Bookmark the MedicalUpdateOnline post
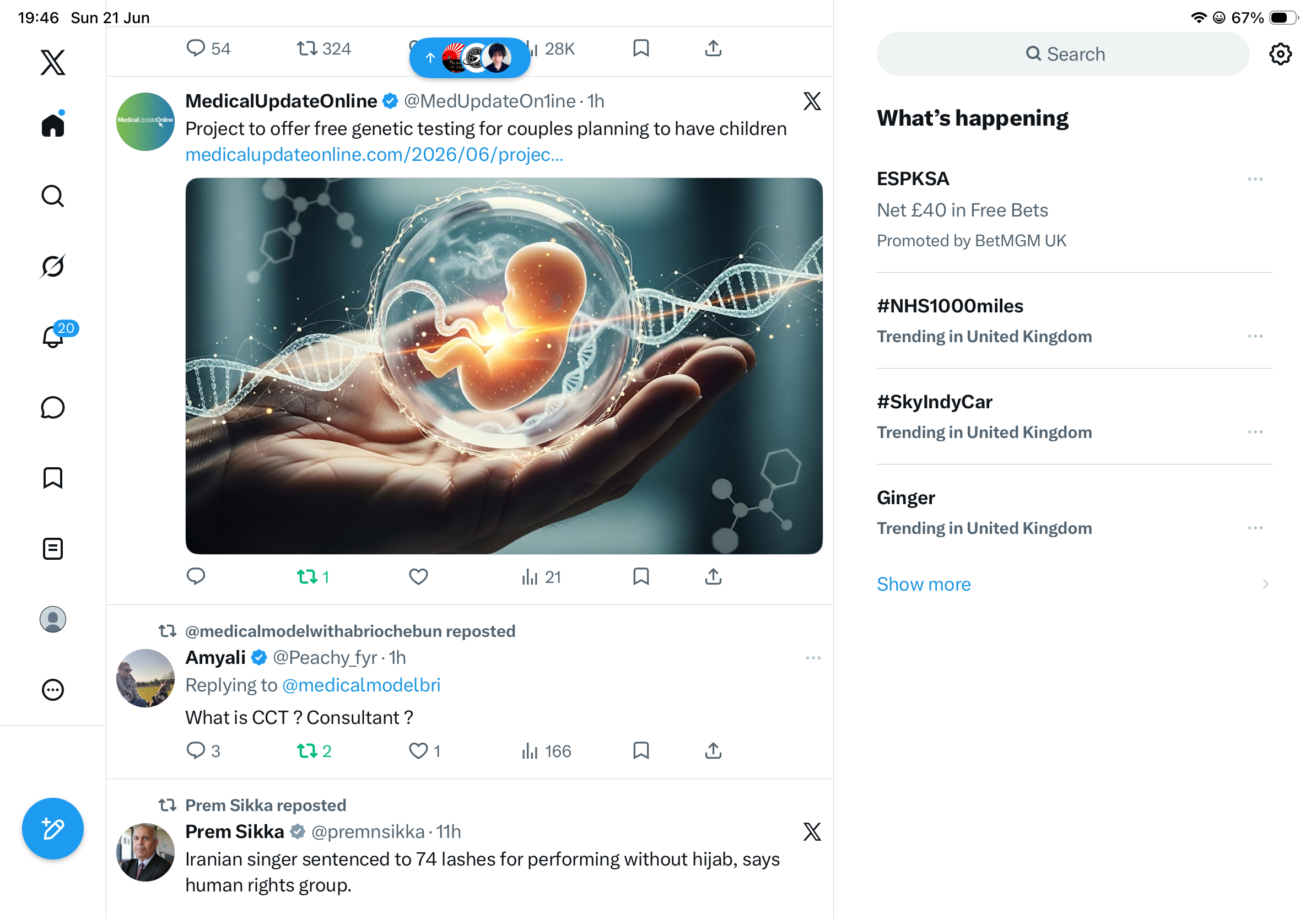Image resolution: width=1316 pixels, height=919 pixels. (641, 576)
